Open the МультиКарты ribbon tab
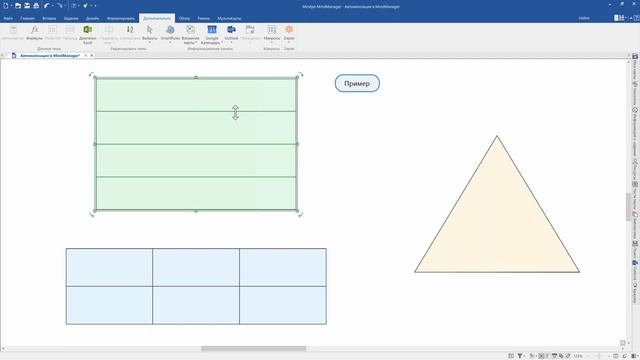The width and height of the screenshot is (640, 360). point(229,18)
